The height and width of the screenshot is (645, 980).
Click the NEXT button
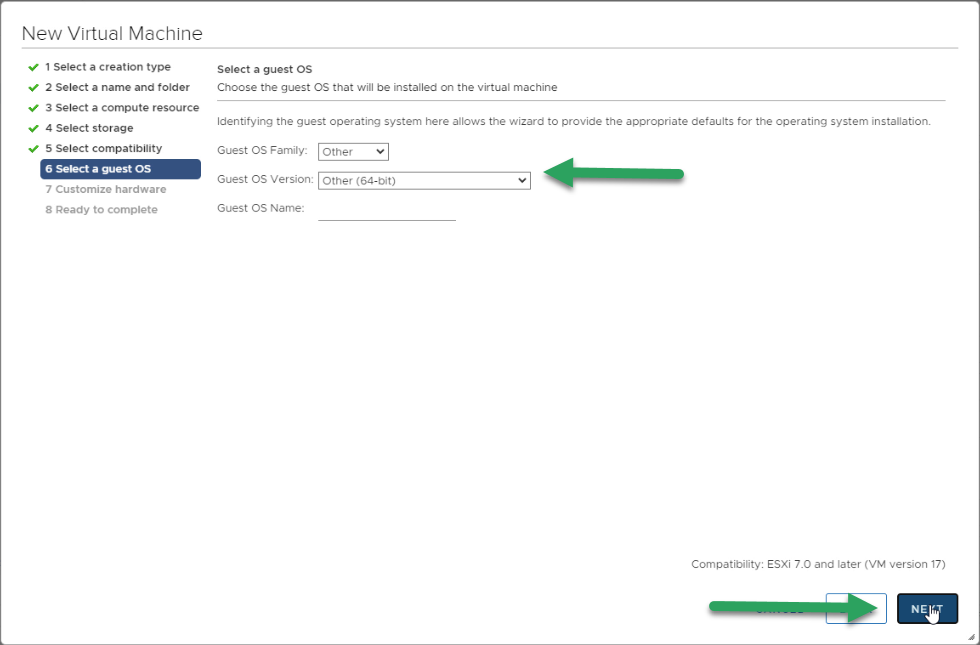click(927, 609)
